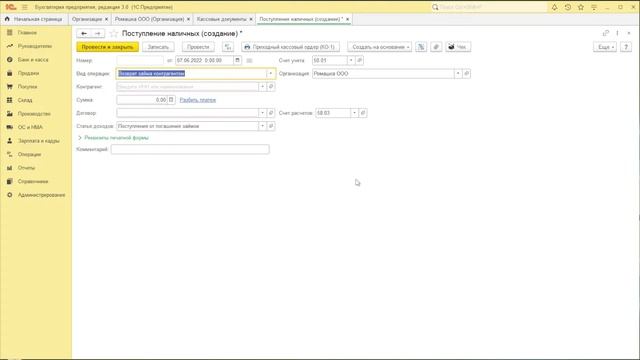
Task: Open Продажи section in sidebar
Action: (29, 73)
